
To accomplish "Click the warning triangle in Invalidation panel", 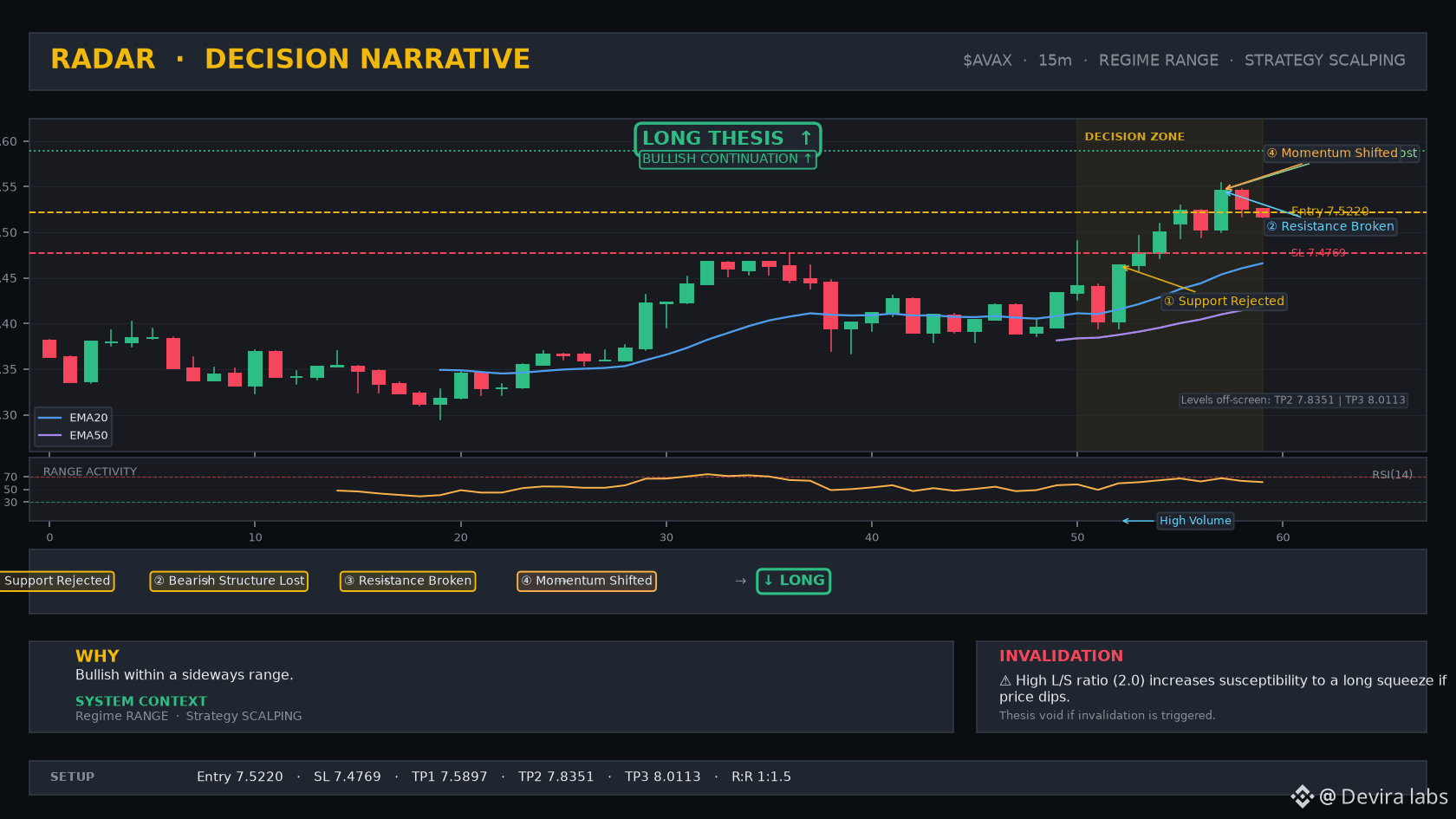I will [1005, 681].
